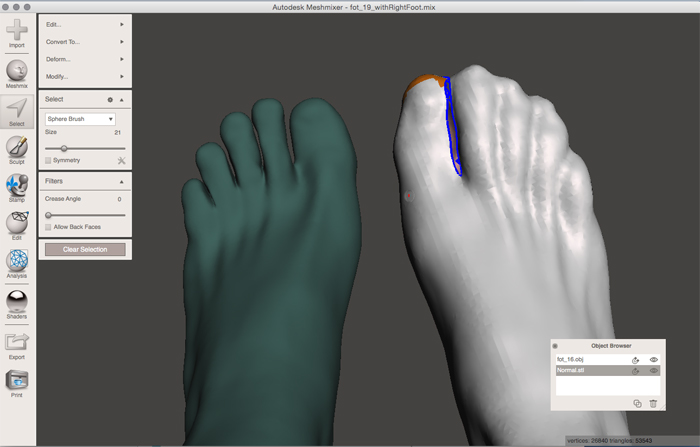
Task: Click the green foot model
Action: pos(272,268)
